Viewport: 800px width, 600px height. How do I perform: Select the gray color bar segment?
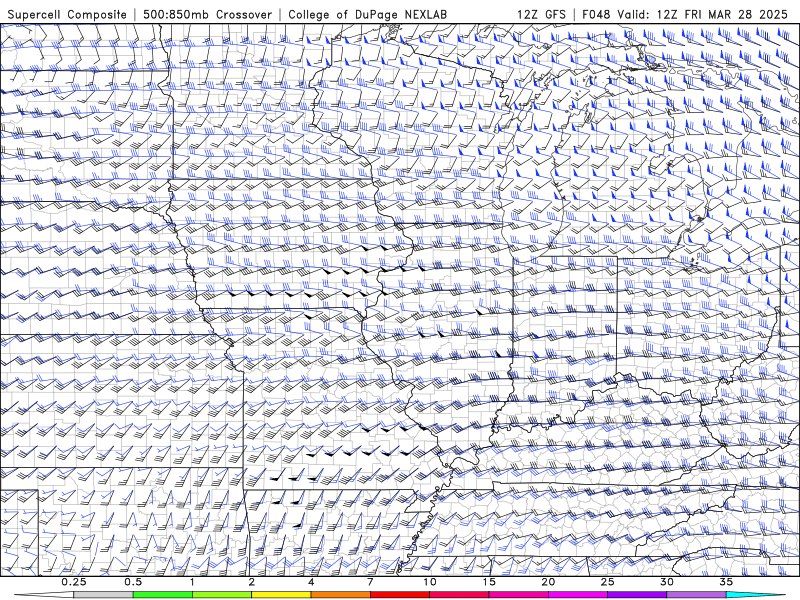(x=104, y=595)
